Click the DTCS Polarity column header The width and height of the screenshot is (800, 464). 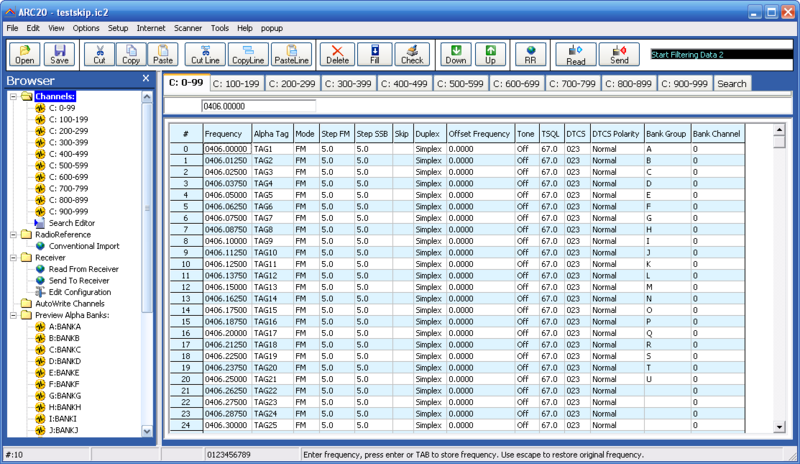pyautogui.click(x=617, y=134)
